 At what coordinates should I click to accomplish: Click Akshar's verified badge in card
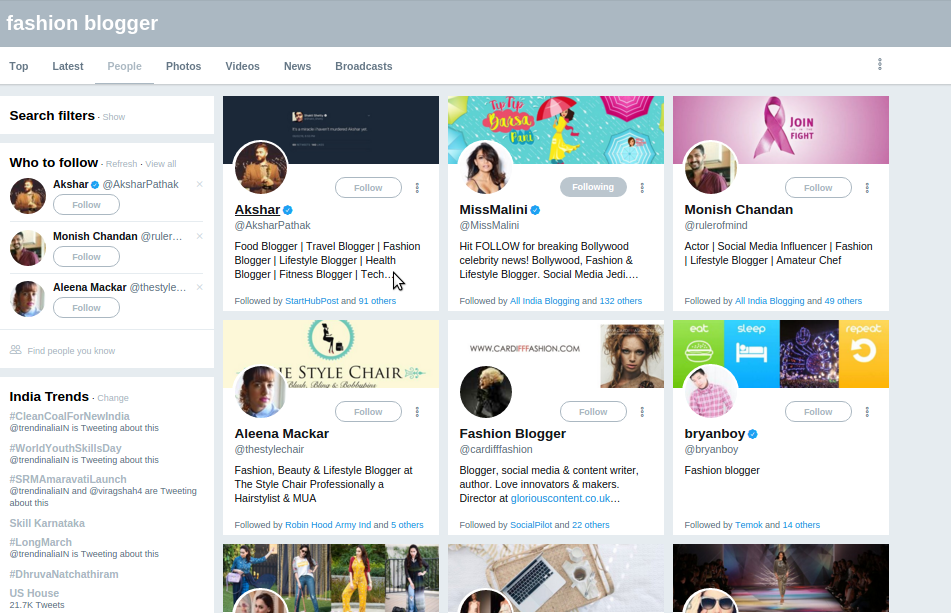click(x=288, y=210)
